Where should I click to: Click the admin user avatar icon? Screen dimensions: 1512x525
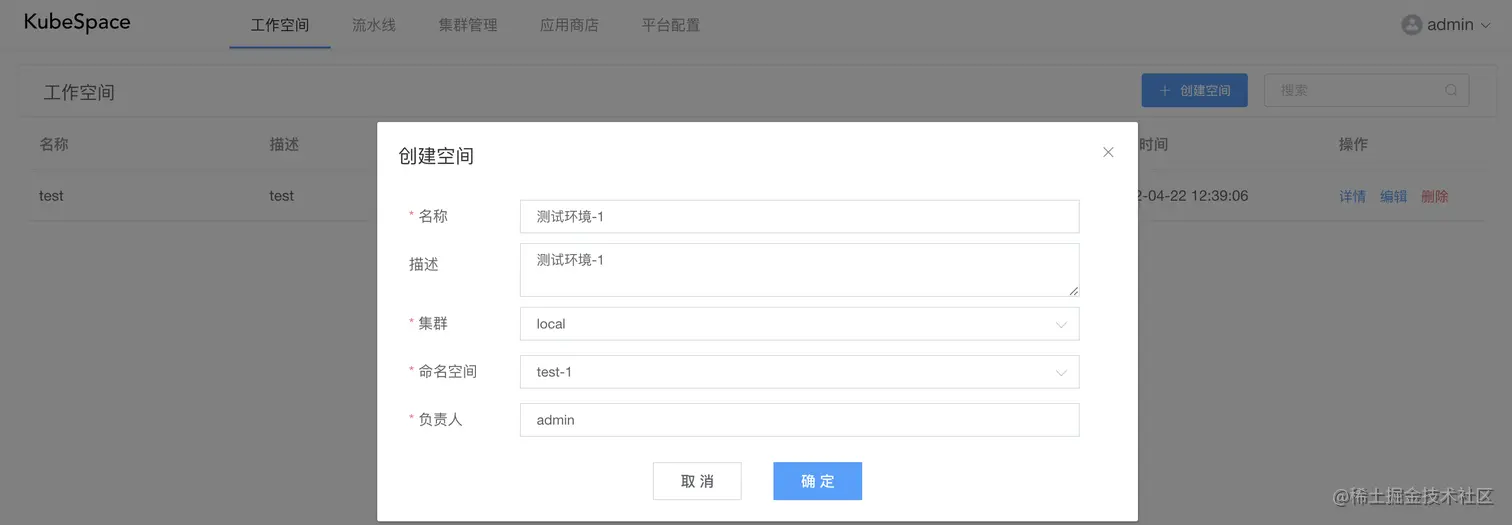pyautogui.click(x=1412, y=25)
